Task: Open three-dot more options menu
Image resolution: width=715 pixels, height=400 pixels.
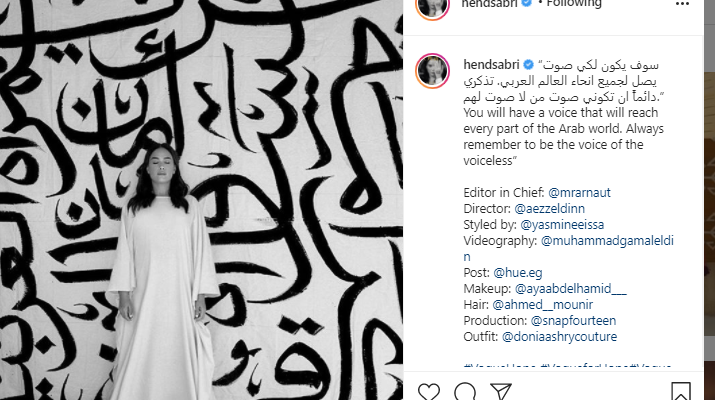Action: [682, 4]
